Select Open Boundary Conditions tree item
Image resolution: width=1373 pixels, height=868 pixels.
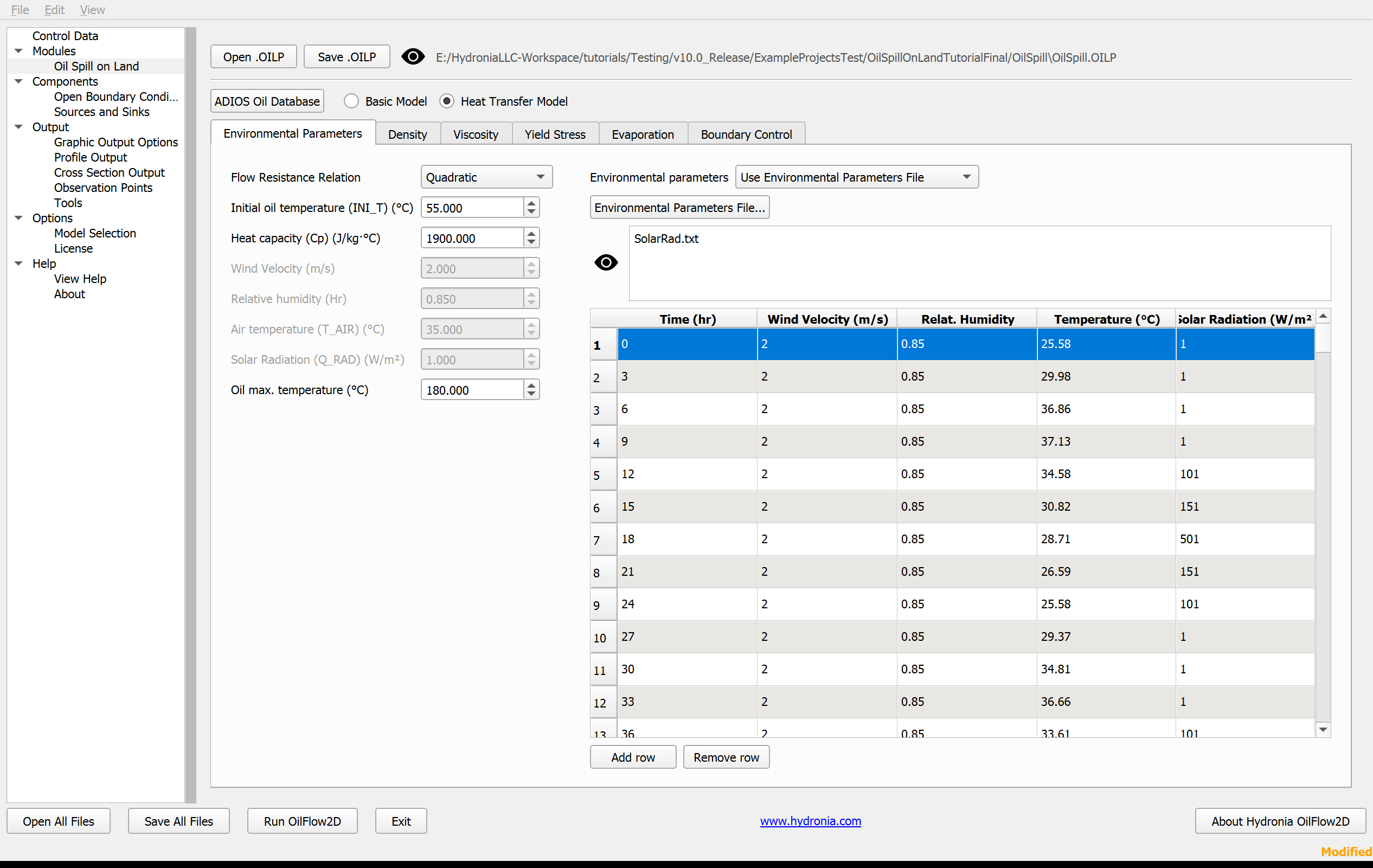[117, 97]
